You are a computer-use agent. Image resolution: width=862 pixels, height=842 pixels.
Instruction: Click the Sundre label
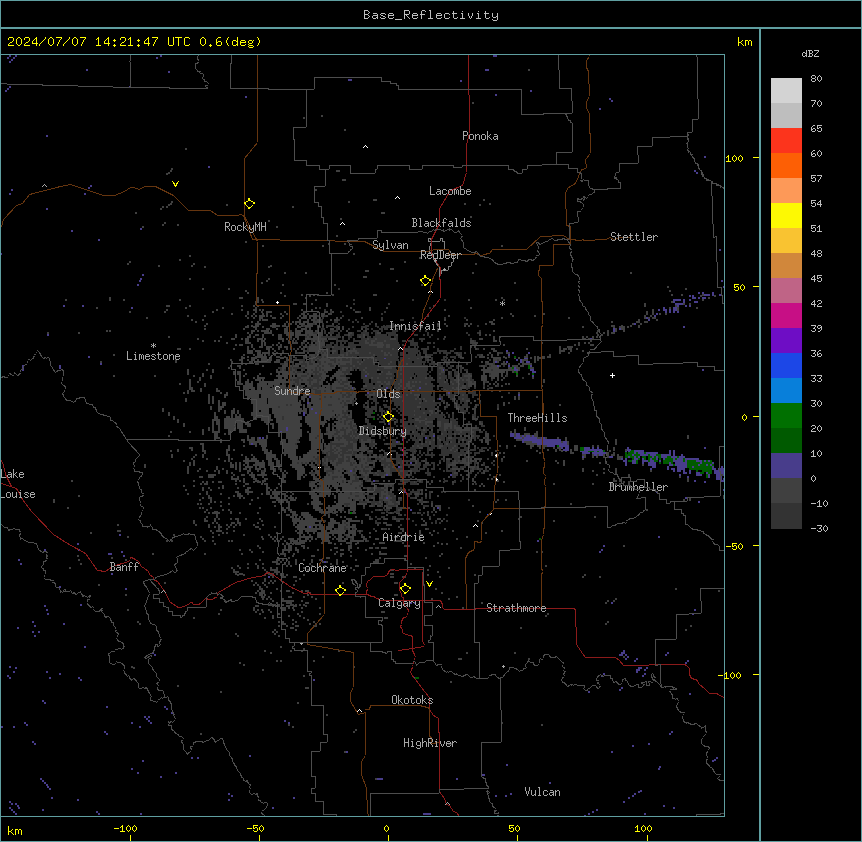pos(292,391)
